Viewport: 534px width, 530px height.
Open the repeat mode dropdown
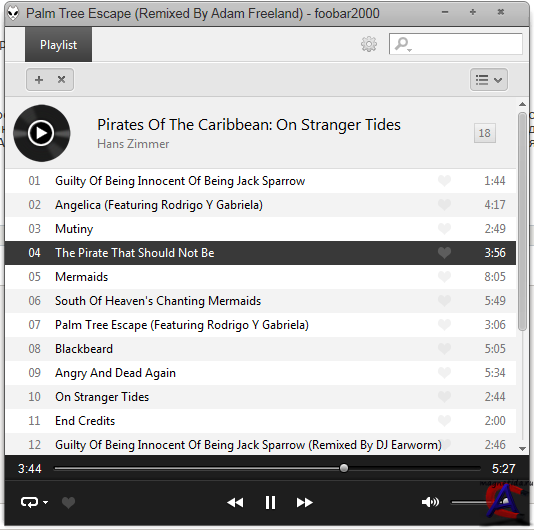point(34,502)
